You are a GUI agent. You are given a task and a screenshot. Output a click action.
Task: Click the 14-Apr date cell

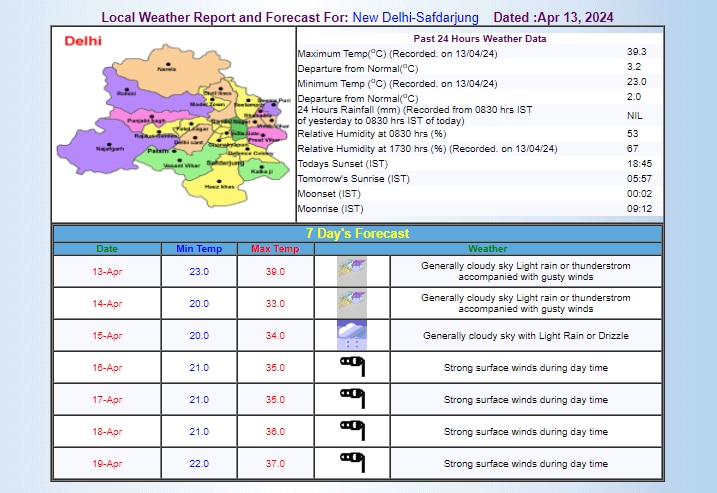coord(107,304)
